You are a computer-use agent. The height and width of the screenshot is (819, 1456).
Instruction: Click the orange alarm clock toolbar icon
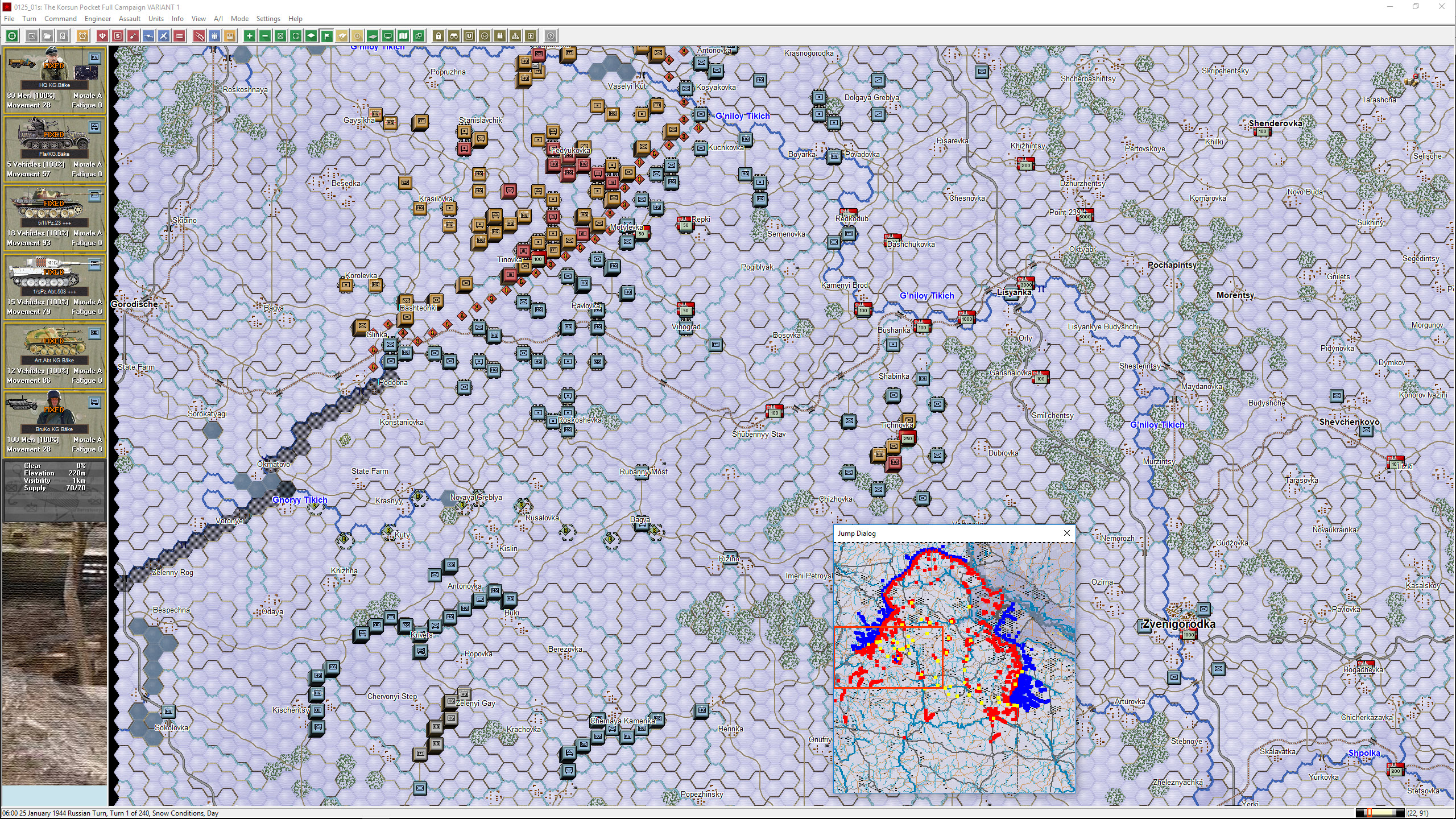click(83, 36)
